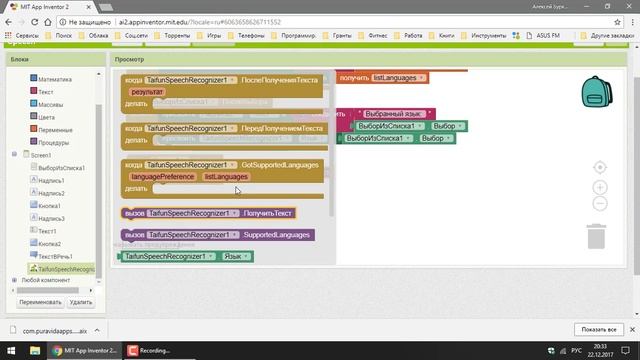Zoom out on the blocks workspace

coord(600,203)
